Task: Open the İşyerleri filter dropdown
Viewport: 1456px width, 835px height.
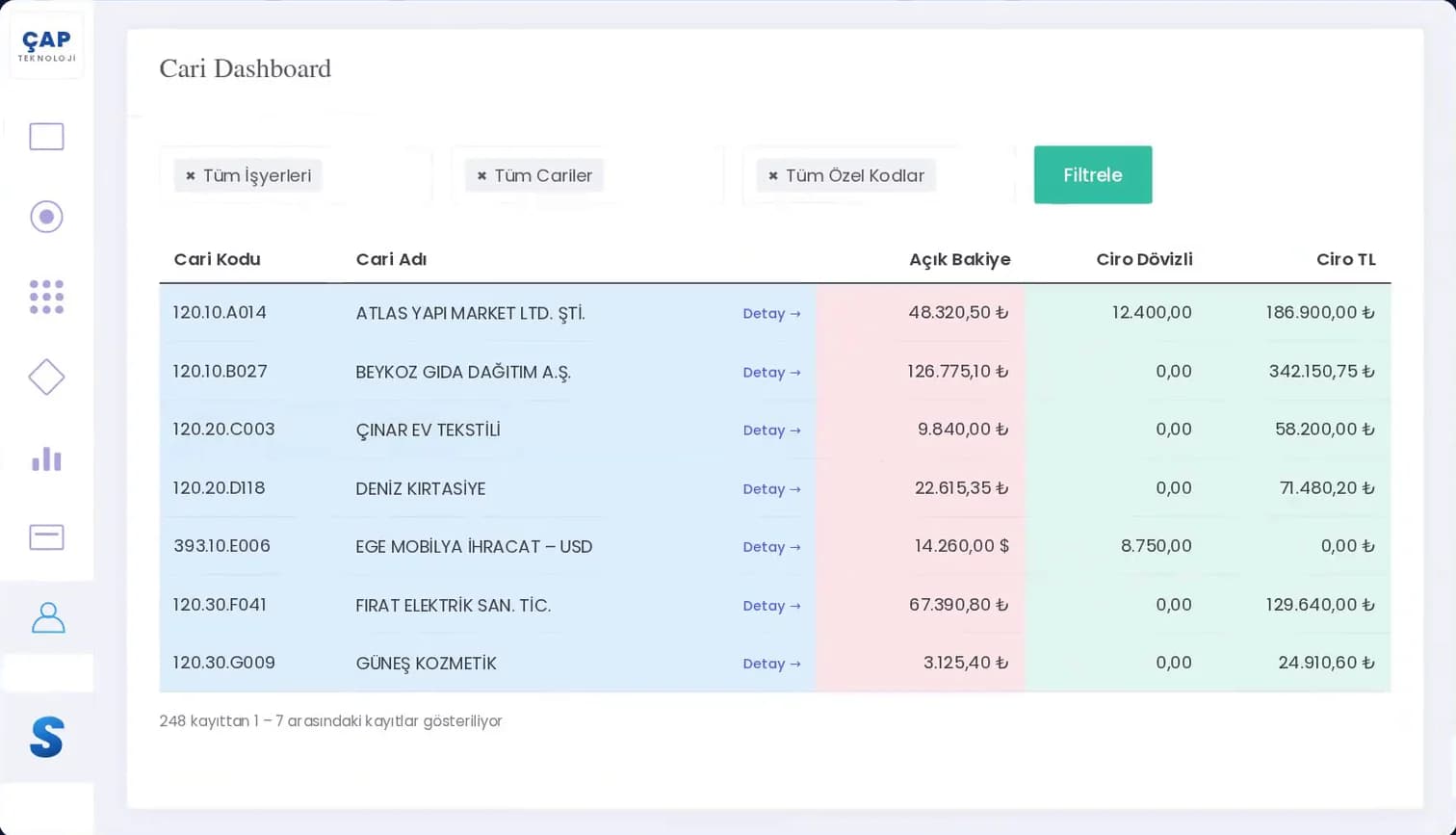Action: tap(296, 175)
